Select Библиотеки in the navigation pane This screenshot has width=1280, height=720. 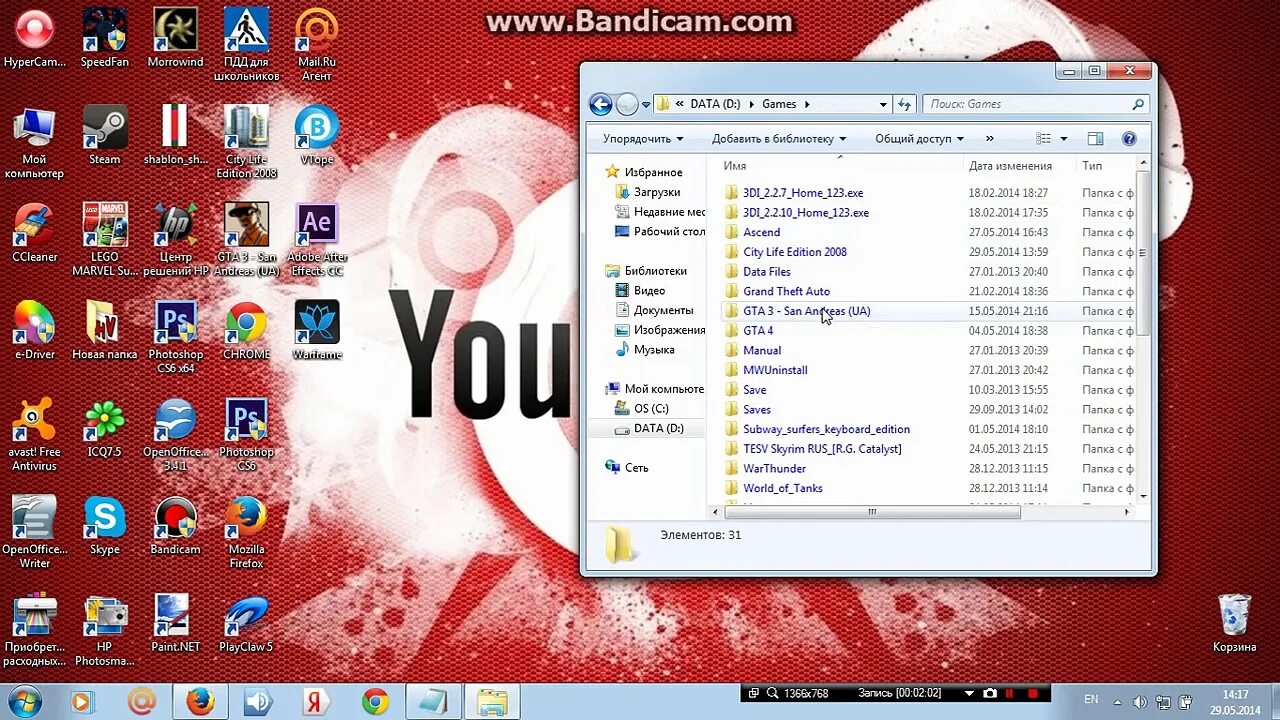655,271
